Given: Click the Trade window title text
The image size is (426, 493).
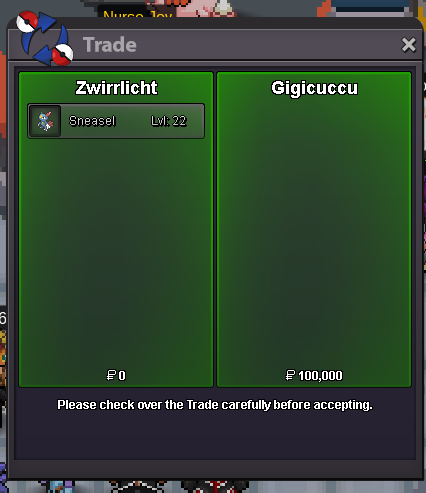Looking at the screenshot, I should point(110,45).
